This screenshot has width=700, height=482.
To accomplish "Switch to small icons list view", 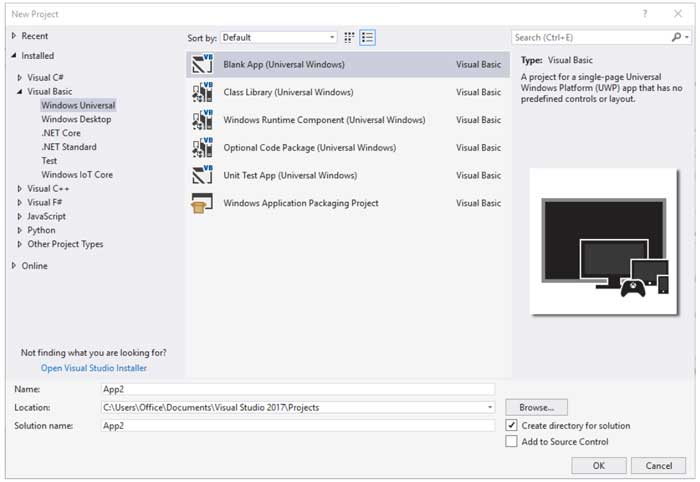I will pos(368,37).
